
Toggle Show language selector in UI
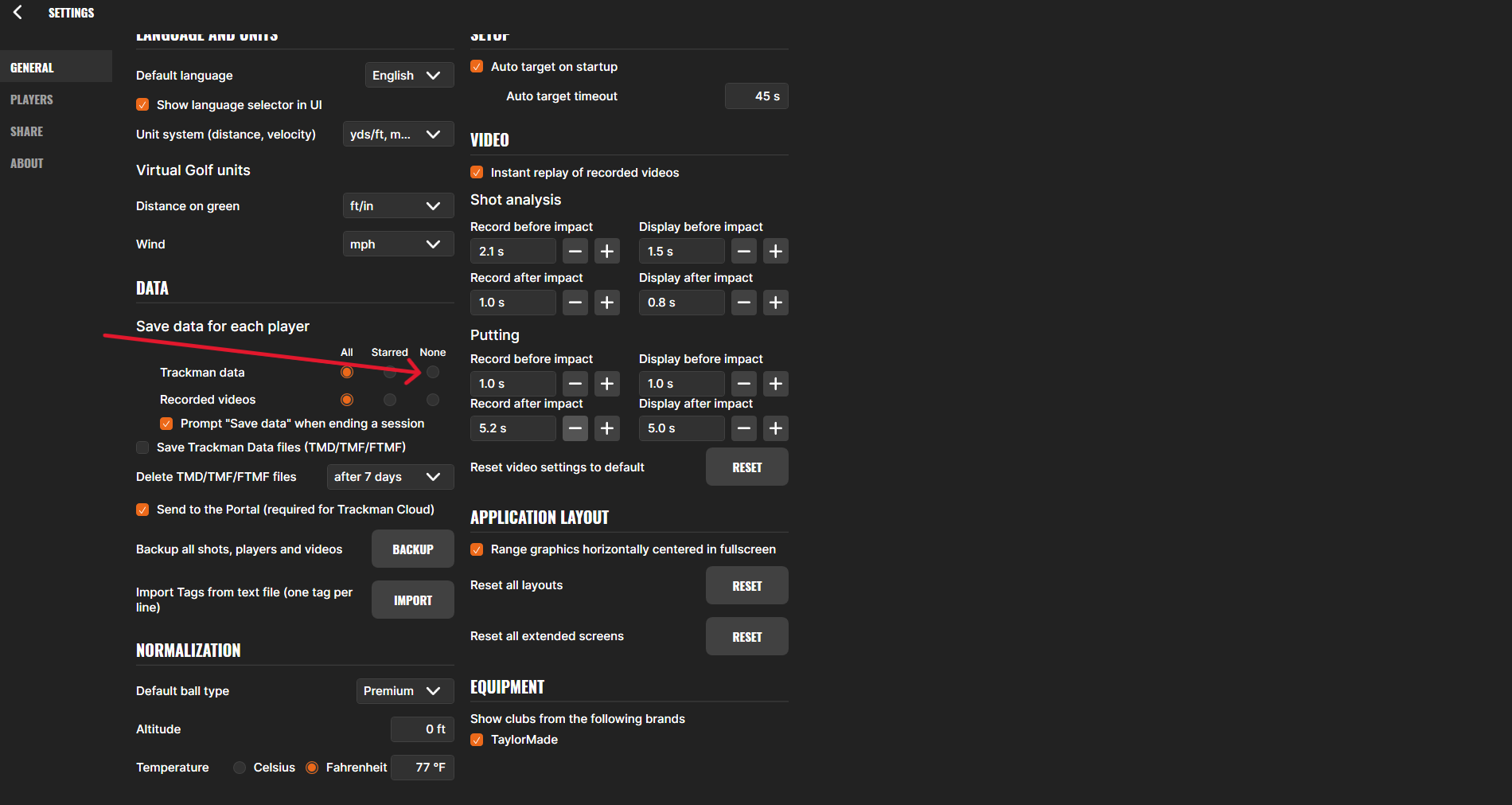point(142,105)
